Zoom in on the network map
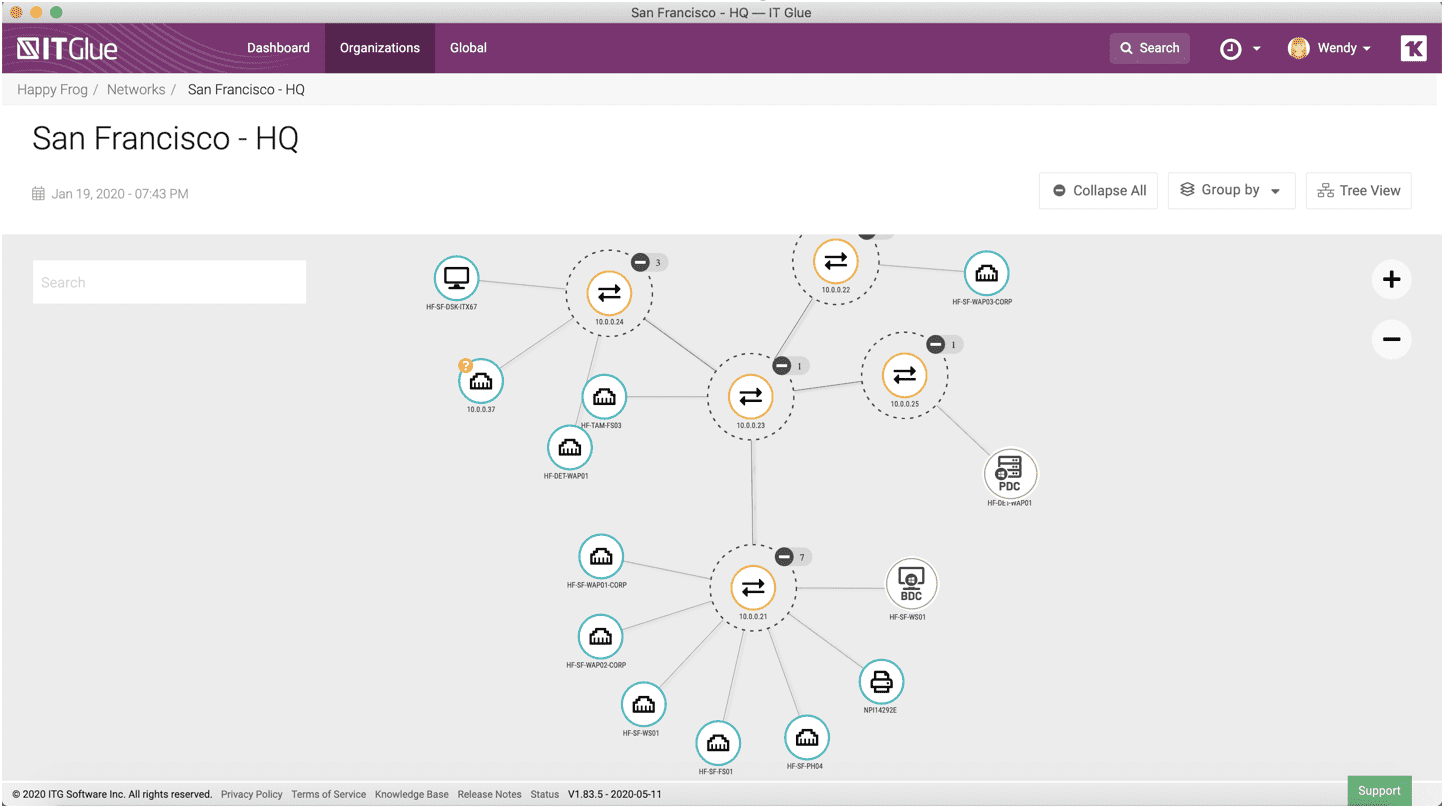The height and width of the screenshot is (808, 1448). click(1391, 280)
